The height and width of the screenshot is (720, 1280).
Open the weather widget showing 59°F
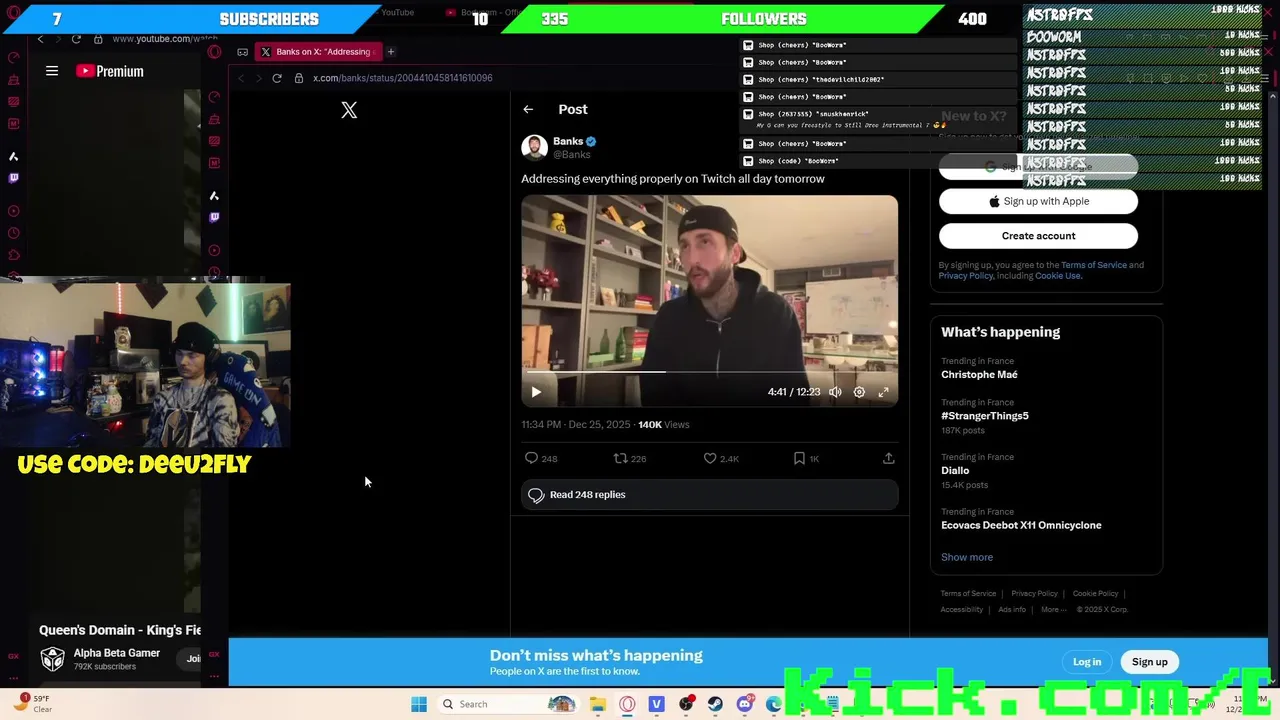tap(32, 704)
